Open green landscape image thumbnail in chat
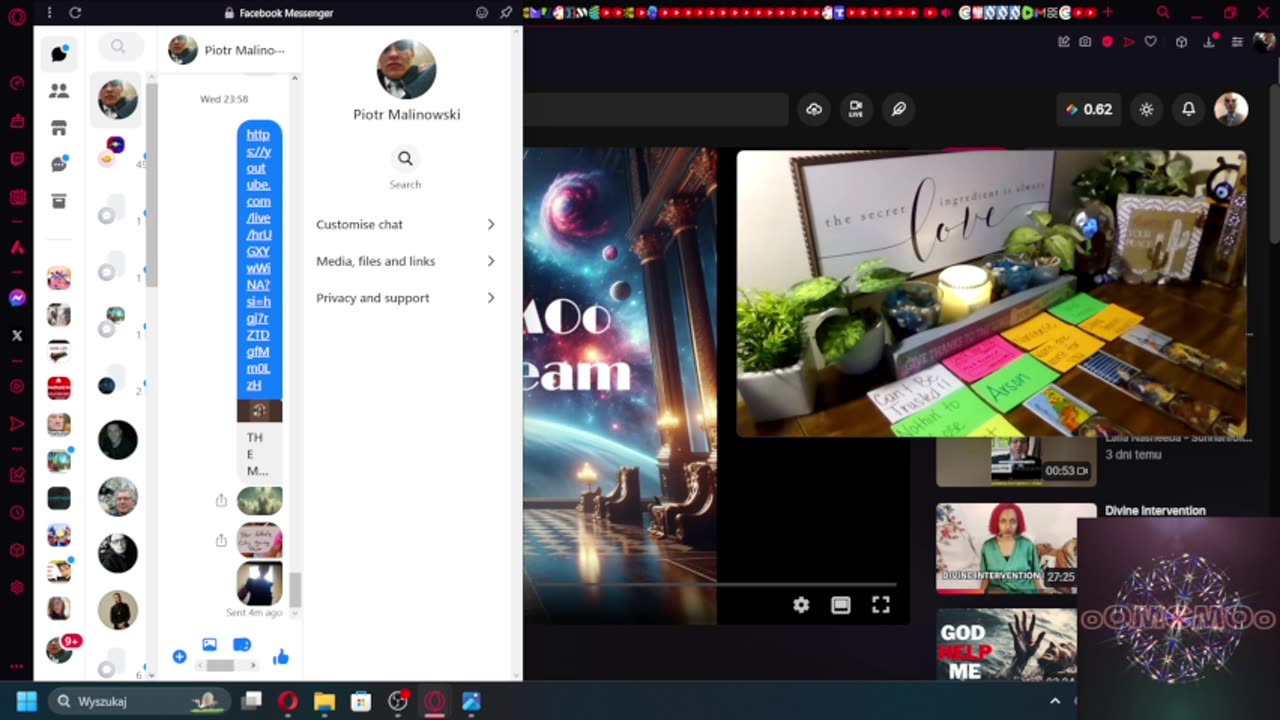This screenshot has height=720, width=1280. [x=259, y=501]
